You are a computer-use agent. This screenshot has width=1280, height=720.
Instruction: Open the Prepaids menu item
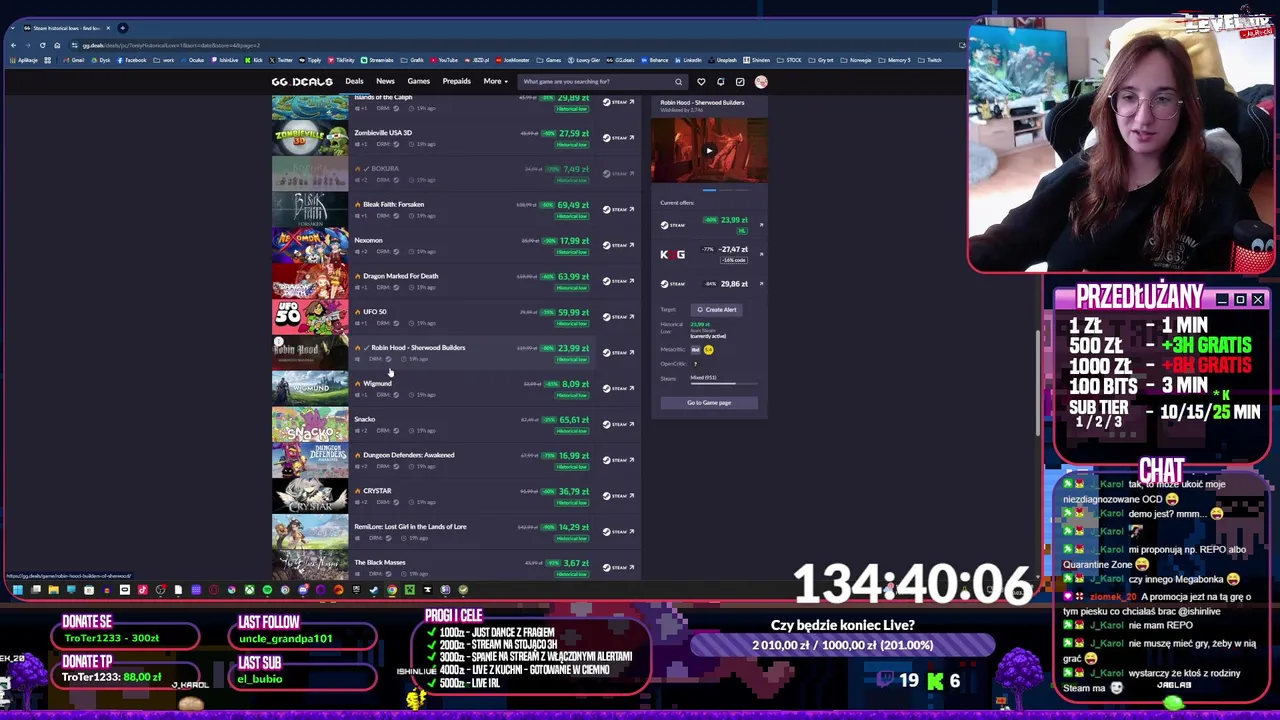pos(456,82)
